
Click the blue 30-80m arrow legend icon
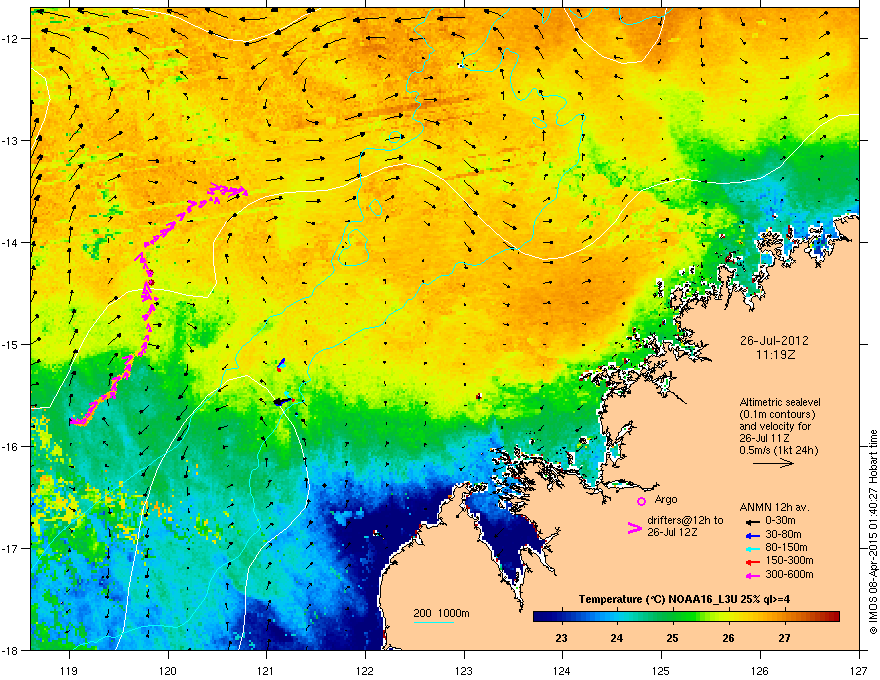[x=752, y=535]
